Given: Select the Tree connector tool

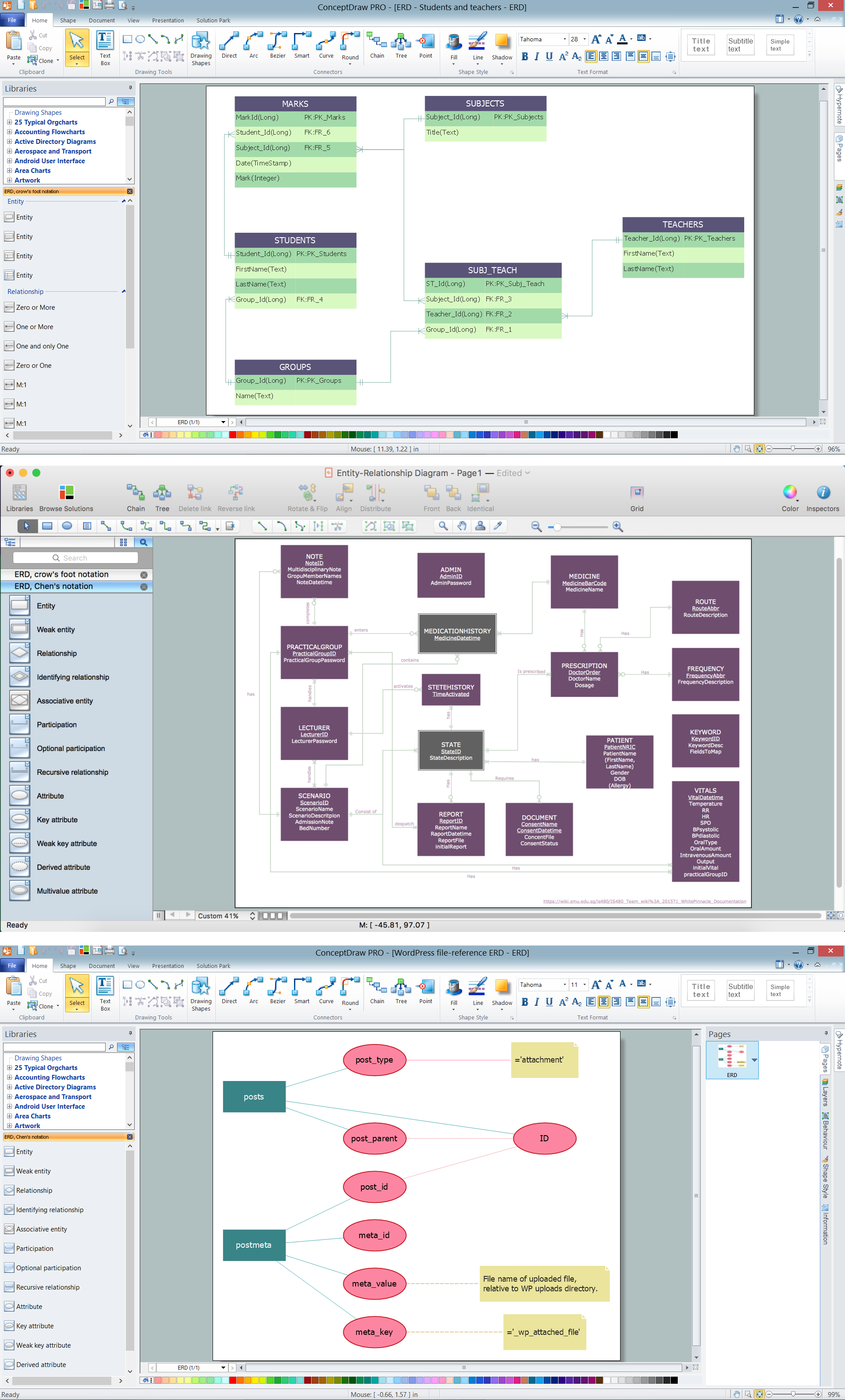Looking at the screenshot, I should coord(401,47).
